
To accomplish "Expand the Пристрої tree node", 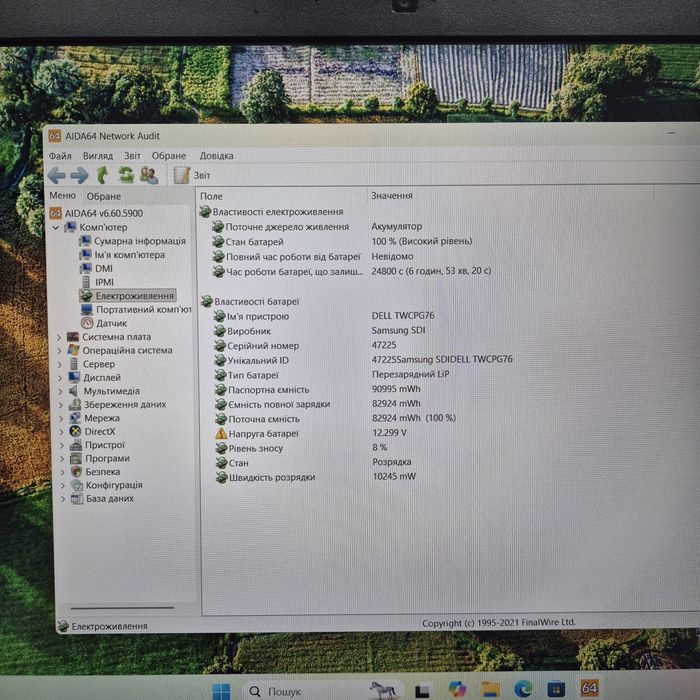I will [62, 446].
